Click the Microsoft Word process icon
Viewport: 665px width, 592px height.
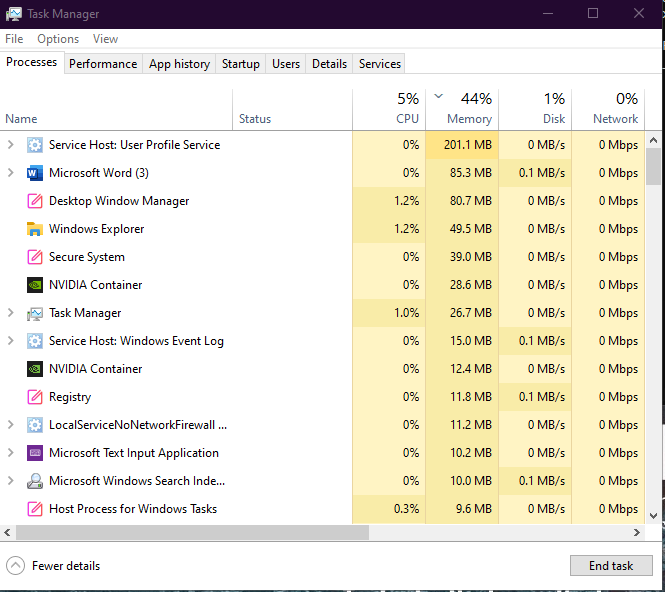click(x=35, y=173)
